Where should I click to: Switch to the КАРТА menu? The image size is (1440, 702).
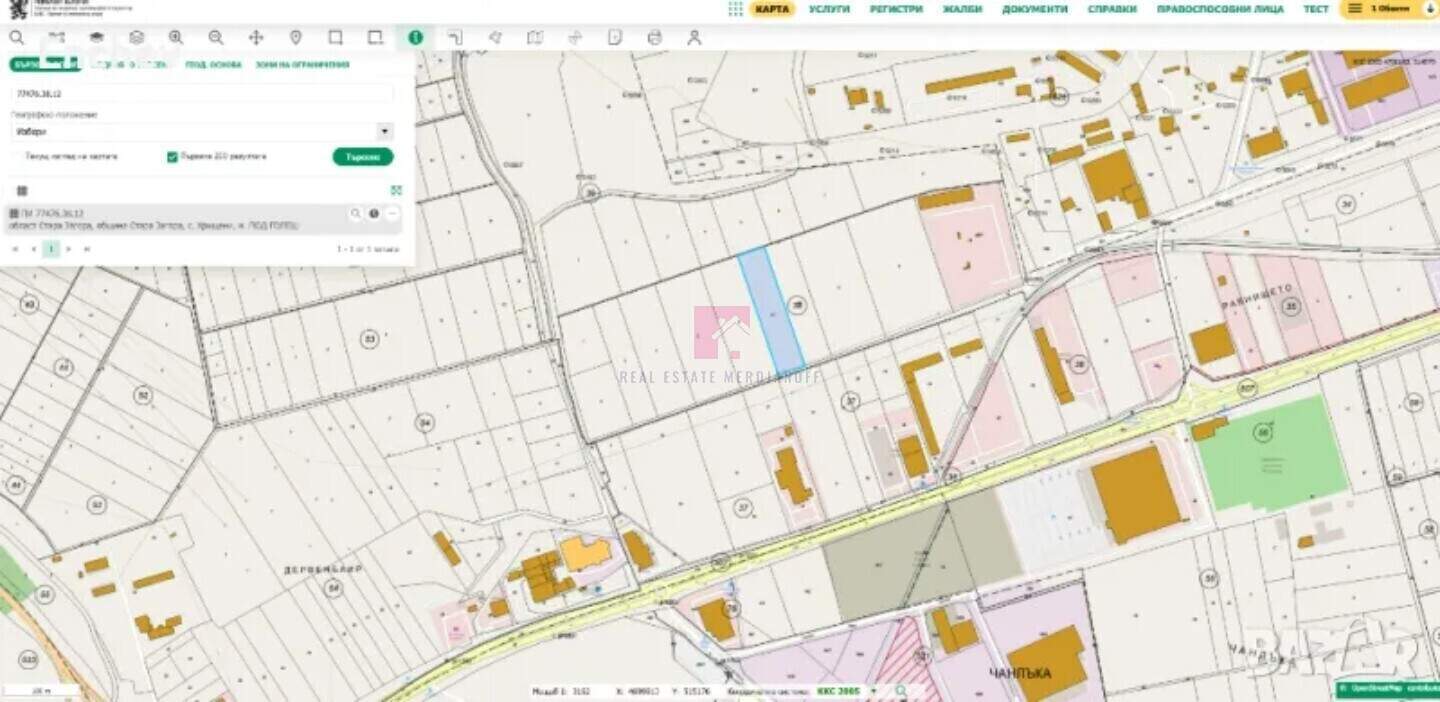(772, 9)
